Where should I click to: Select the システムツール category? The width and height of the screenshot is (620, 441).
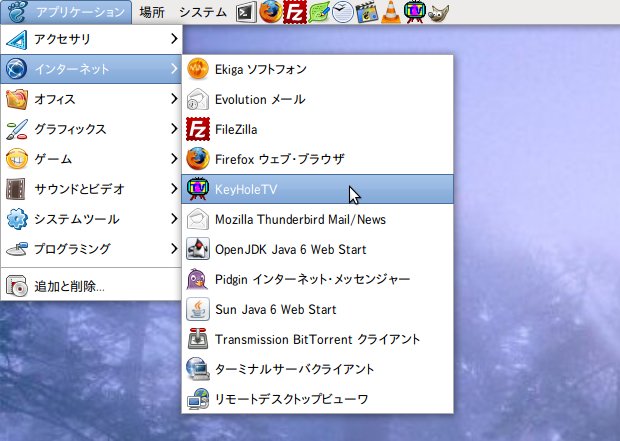tap(91, 219)
